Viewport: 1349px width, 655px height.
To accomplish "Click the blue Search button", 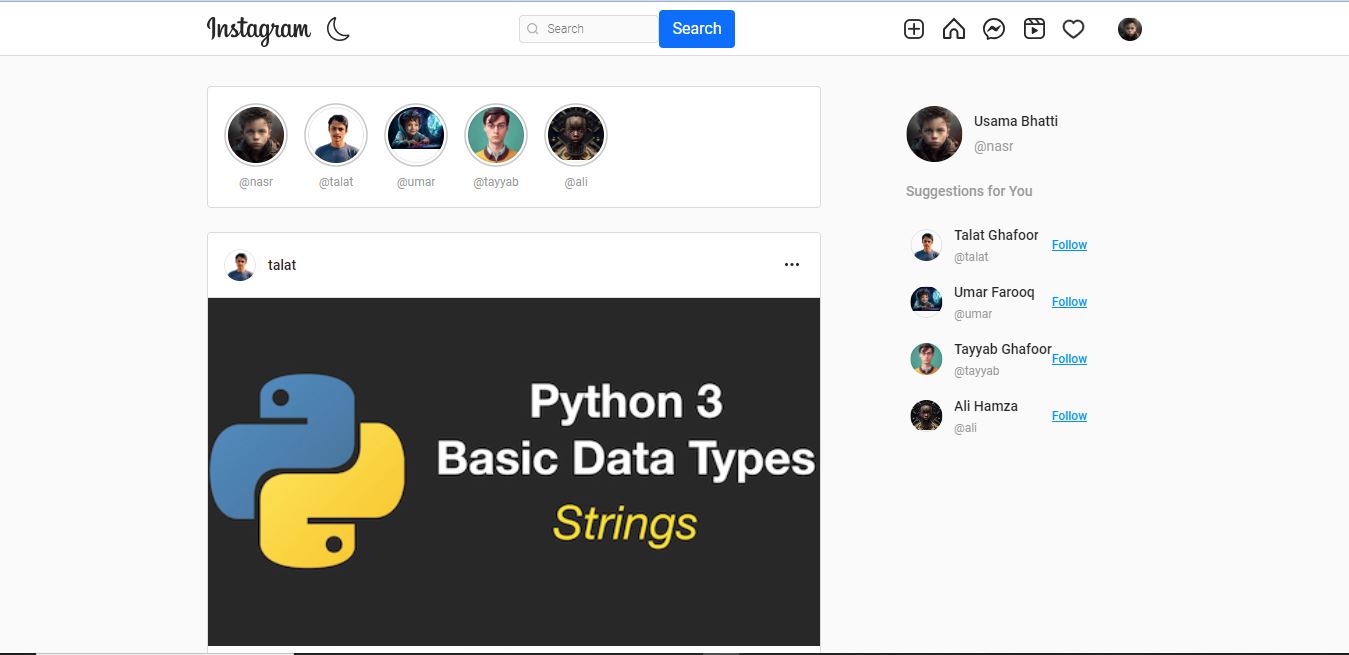I will [697, 29].
